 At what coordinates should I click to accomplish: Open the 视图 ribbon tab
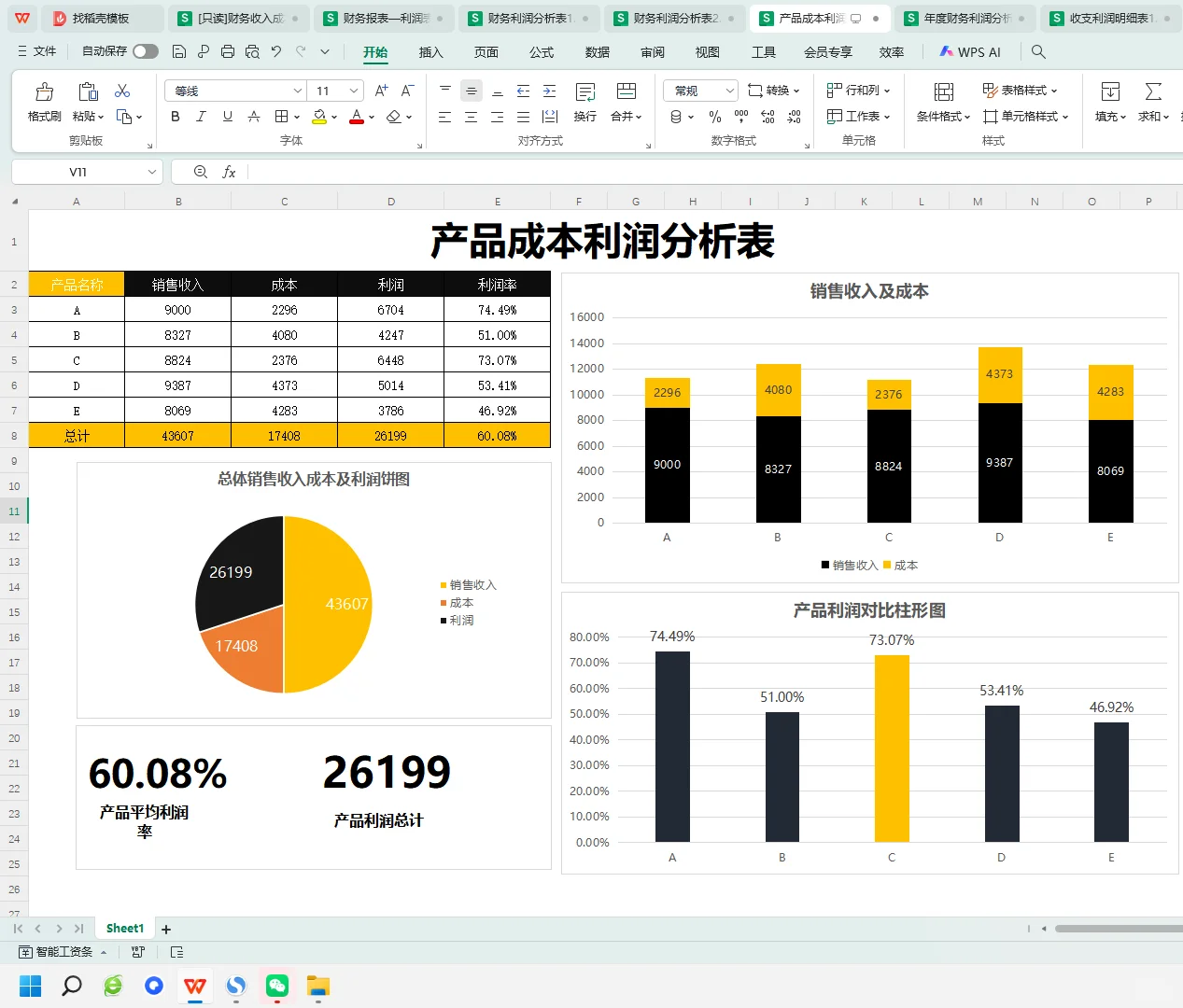click(x=708, y=52)
